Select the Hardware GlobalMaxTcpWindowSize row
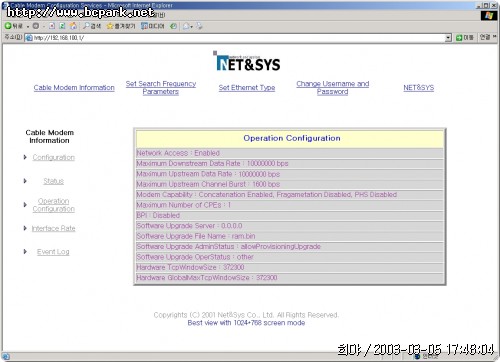 pyautogui.click(x=290, y=278)
